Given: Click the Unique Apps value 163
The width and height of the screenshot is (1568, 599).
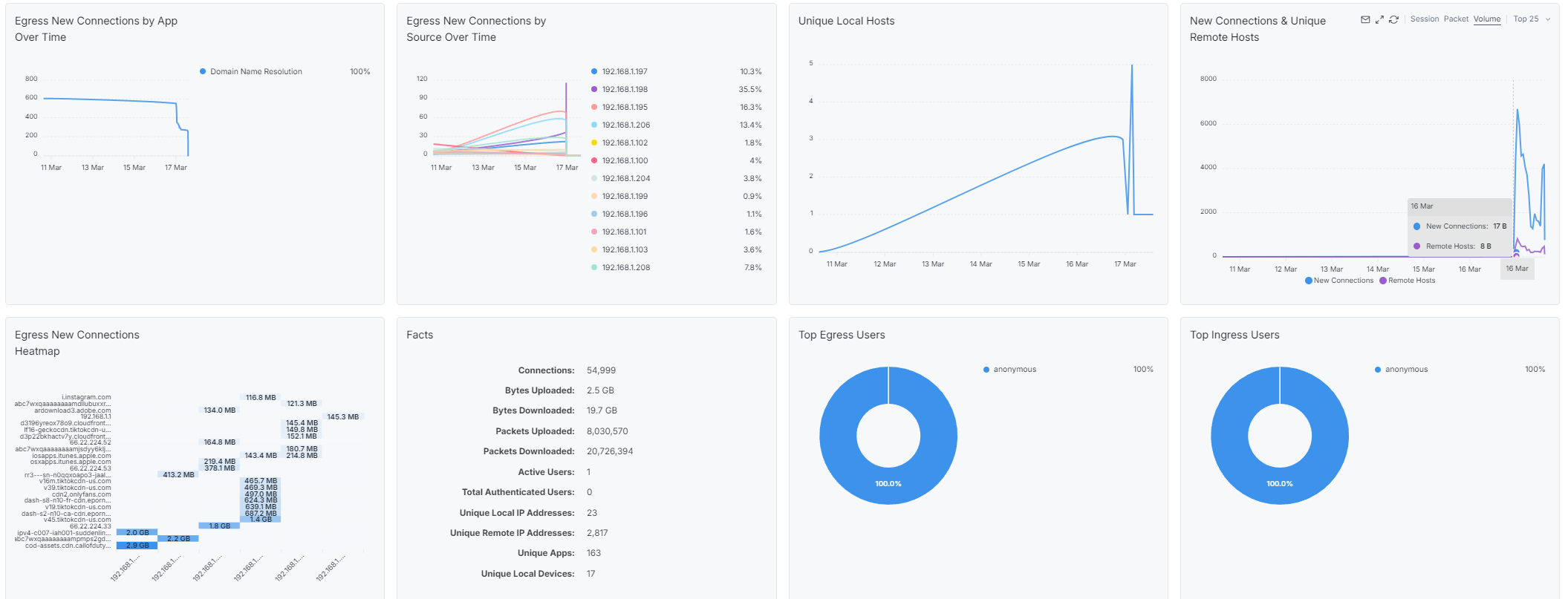Looking at the screenshot, I should point(593,553).
